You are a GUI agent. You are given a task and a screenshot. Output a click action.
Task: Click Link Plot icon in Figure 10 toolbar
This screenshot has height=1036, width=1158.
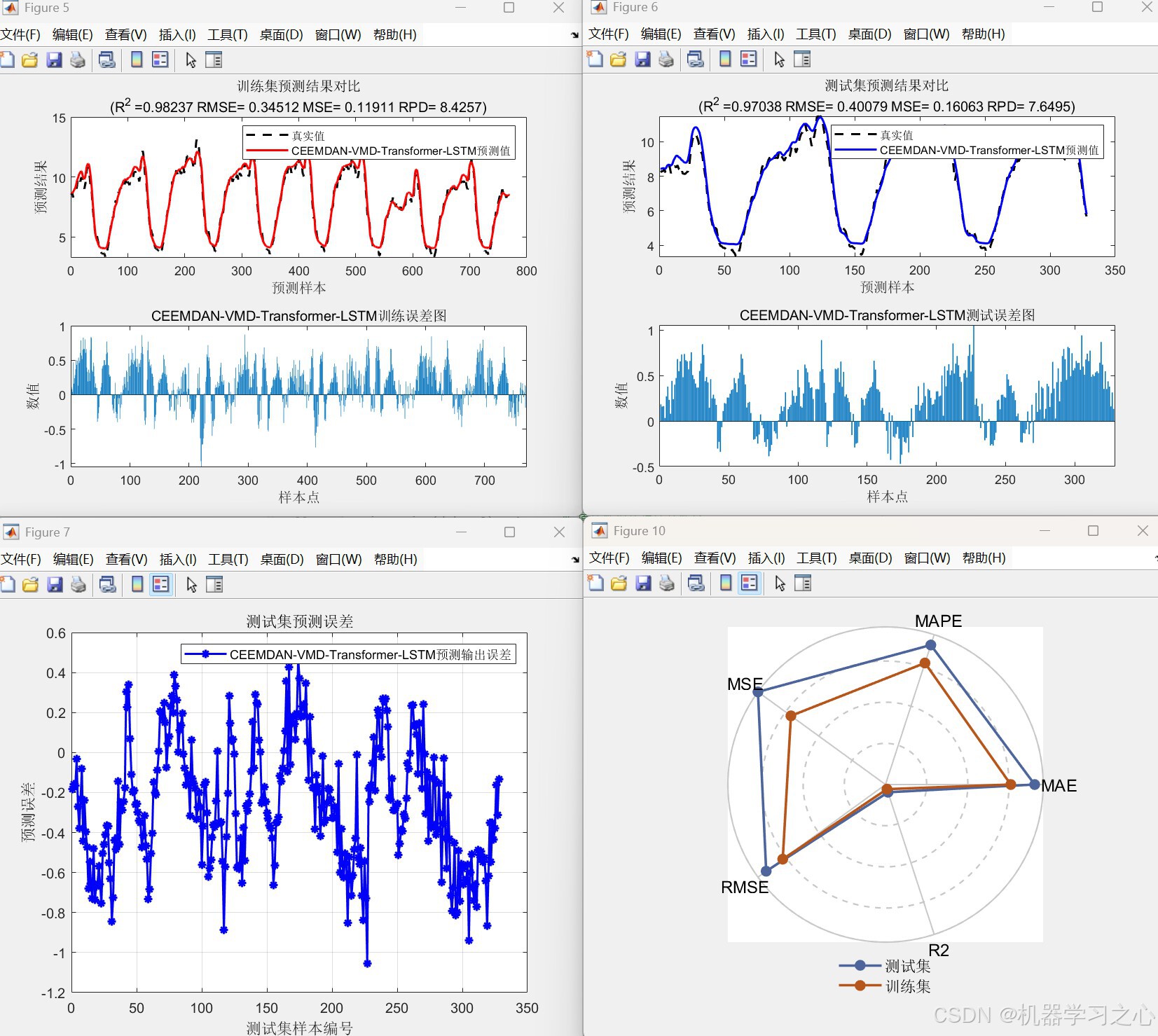pos(696,583)
